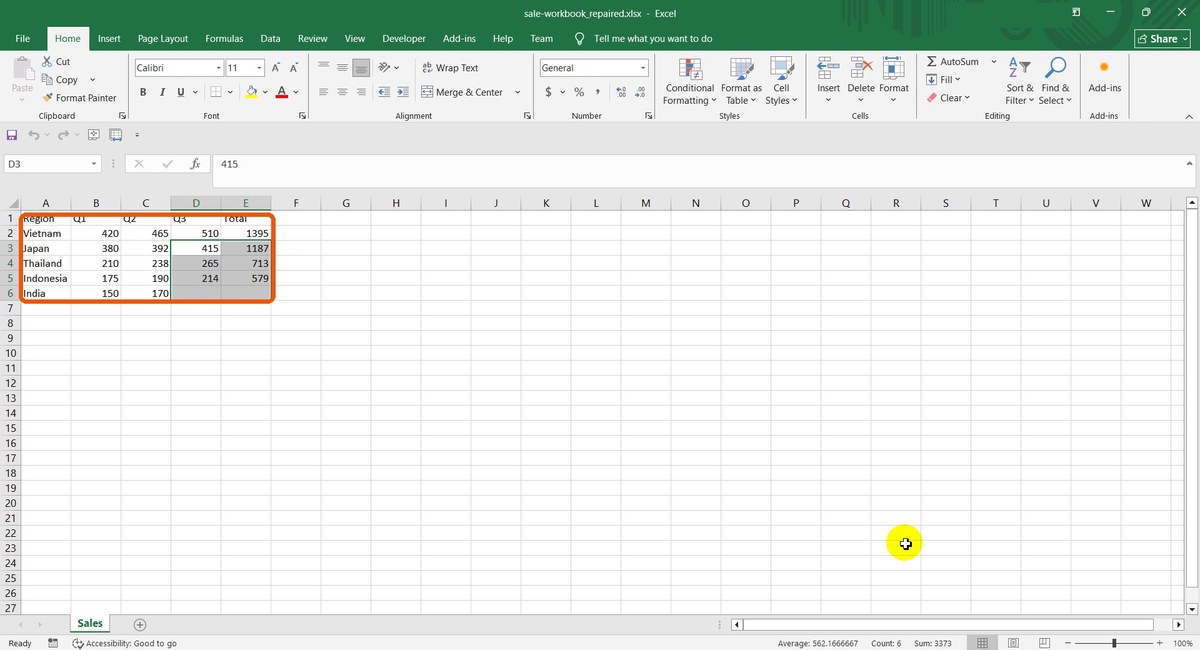Decrease font size with the small A

tap(294, 68)
